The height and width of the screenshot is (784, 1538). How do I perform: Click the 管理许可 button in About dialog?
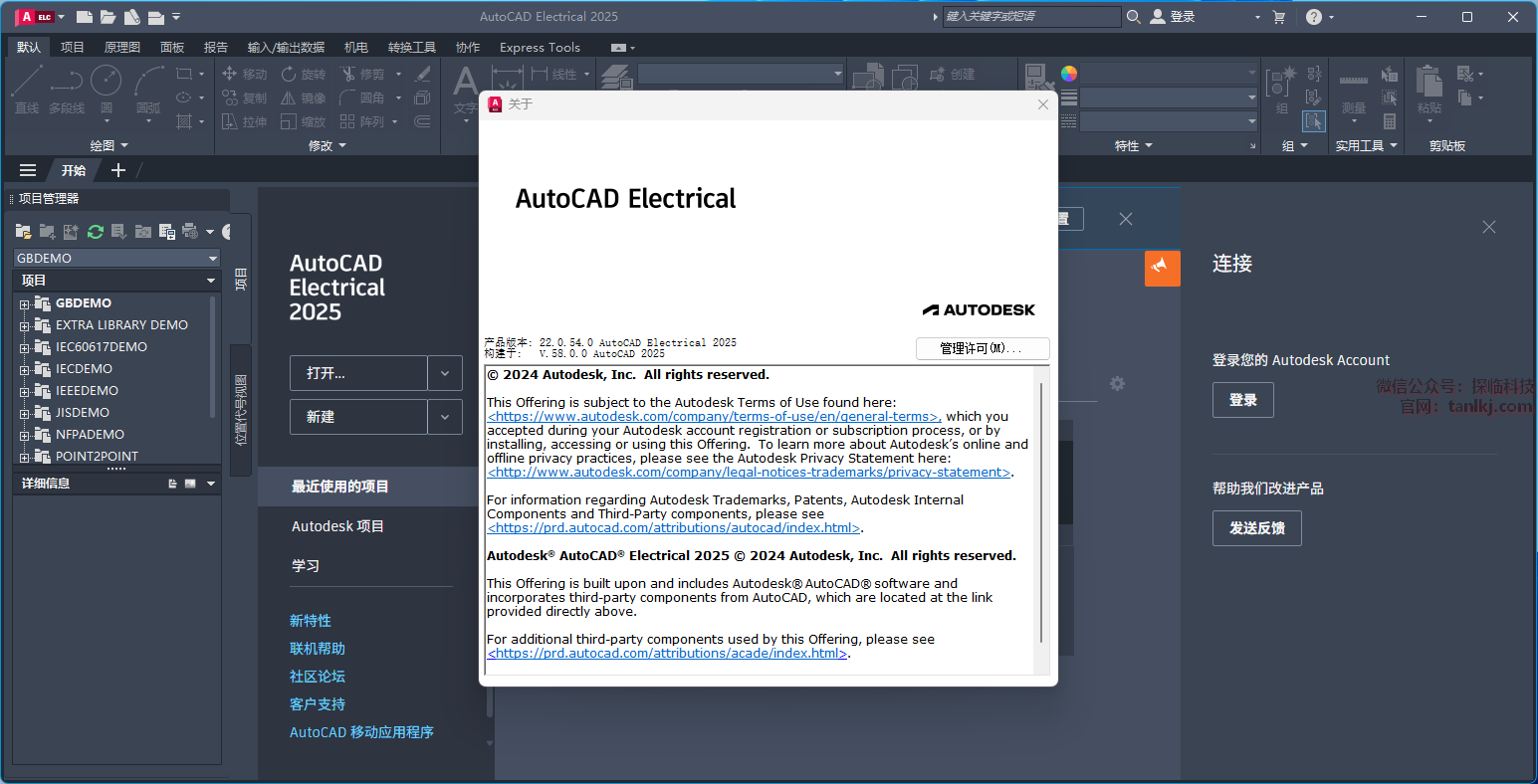[983, 348]
